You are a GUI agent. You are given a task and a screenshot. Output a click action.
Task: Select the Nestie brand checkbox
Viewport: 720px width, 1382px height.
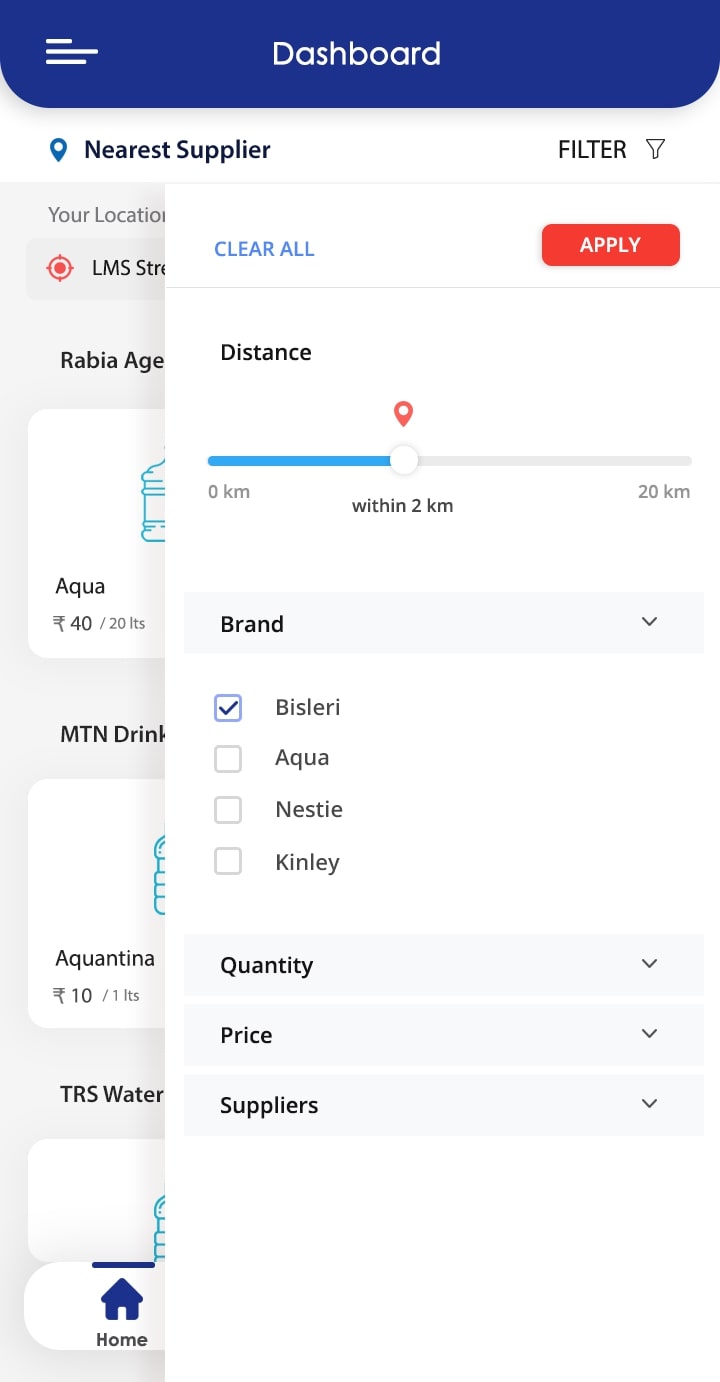point(228,809)
